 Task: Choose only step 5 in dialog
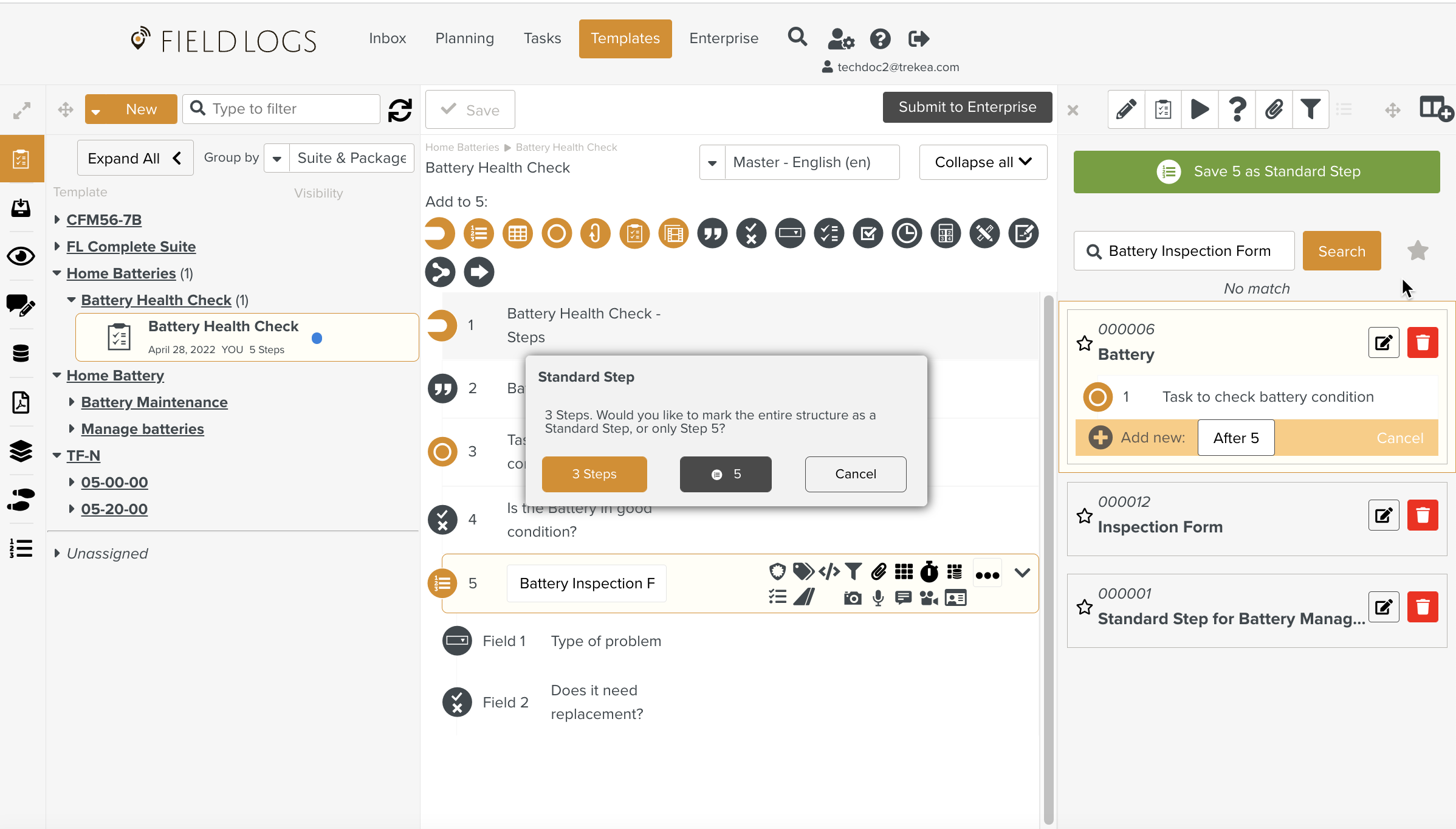726,474
